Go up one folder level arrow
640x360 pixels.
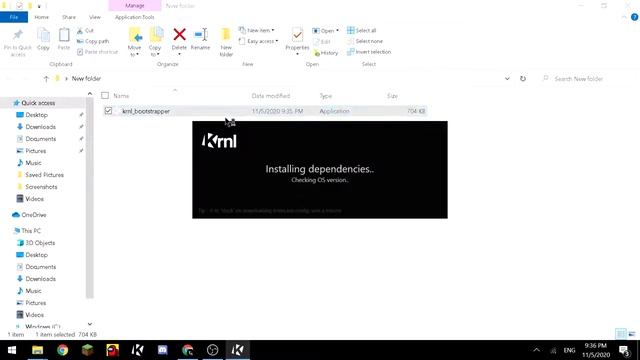click(x=46, y=79)
